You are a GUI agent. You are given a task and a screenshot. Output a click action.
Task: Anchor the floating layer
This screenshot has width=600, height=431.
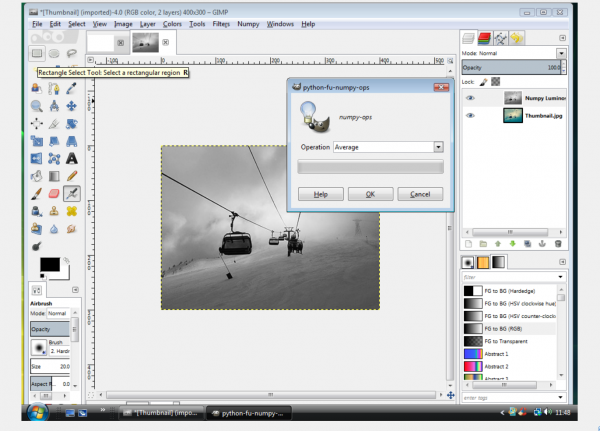[542, 244]
